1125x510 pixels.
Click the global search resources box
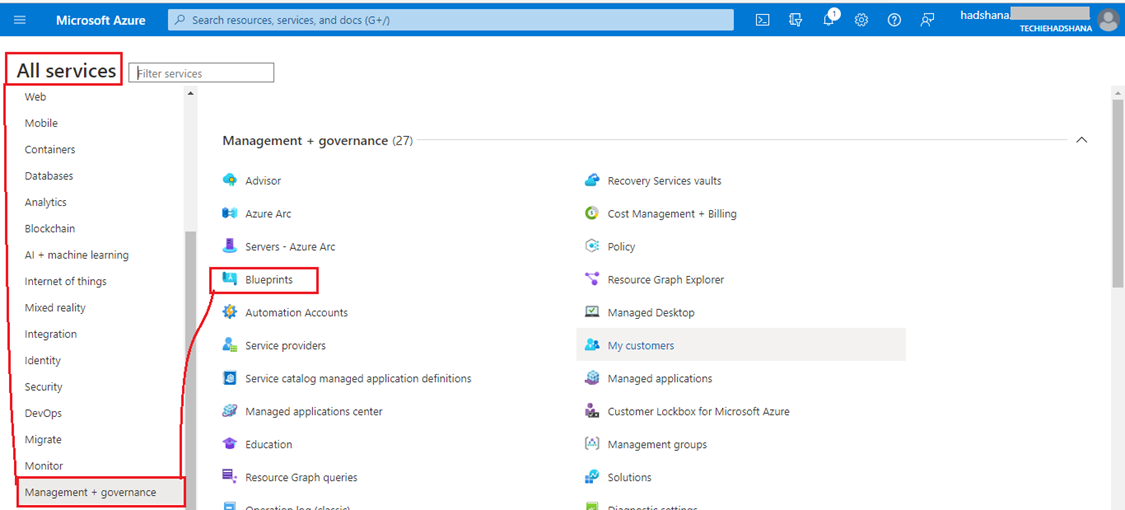tap(451, 20)
